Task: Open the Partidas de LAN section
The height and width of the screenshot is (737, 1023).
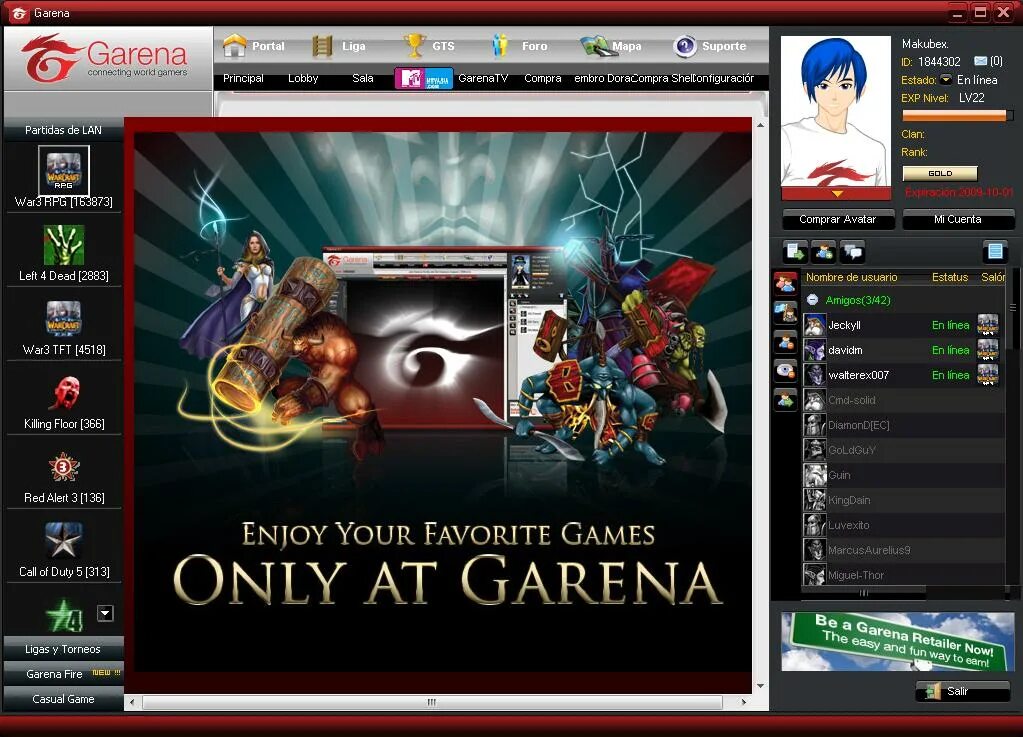Action: click(63, 130)
